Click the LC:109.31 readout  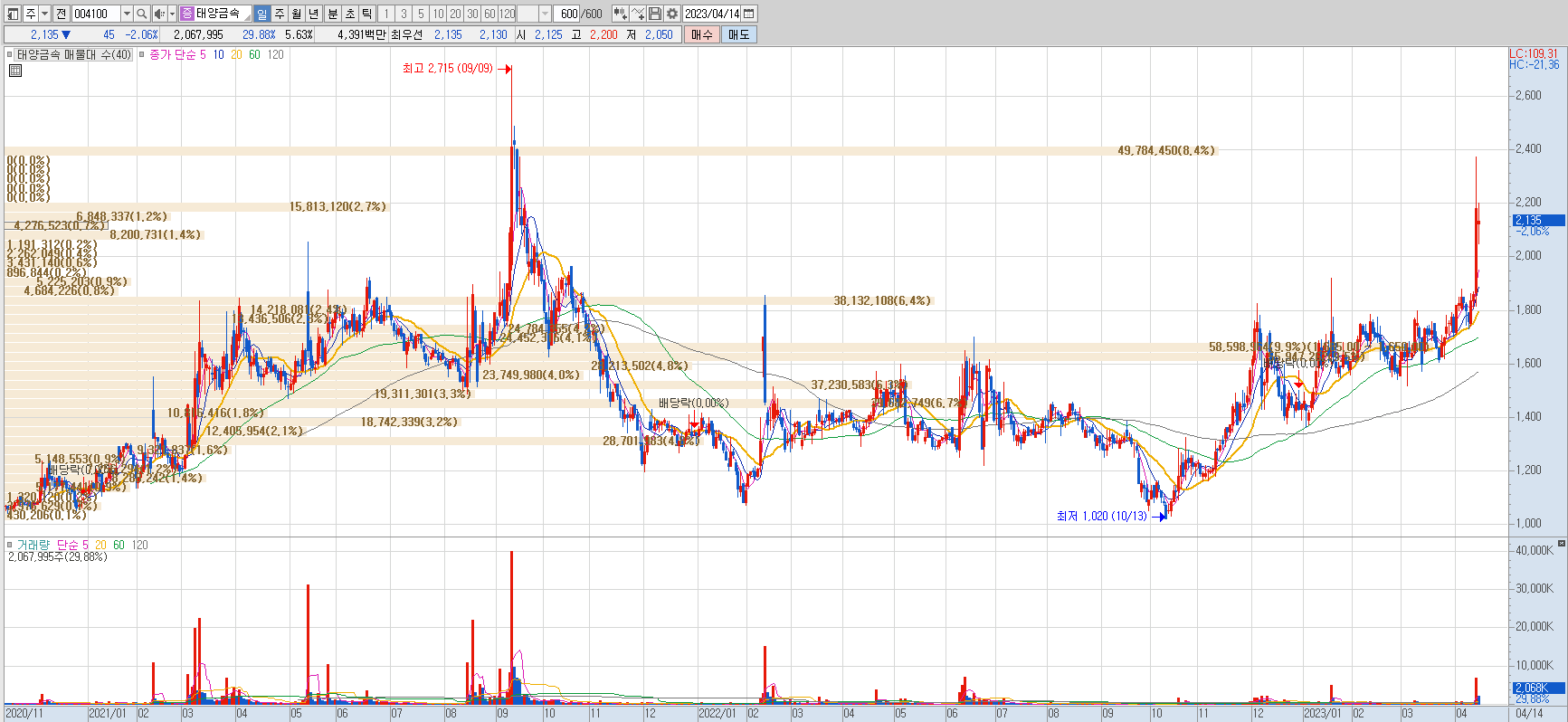point(1534,53)
